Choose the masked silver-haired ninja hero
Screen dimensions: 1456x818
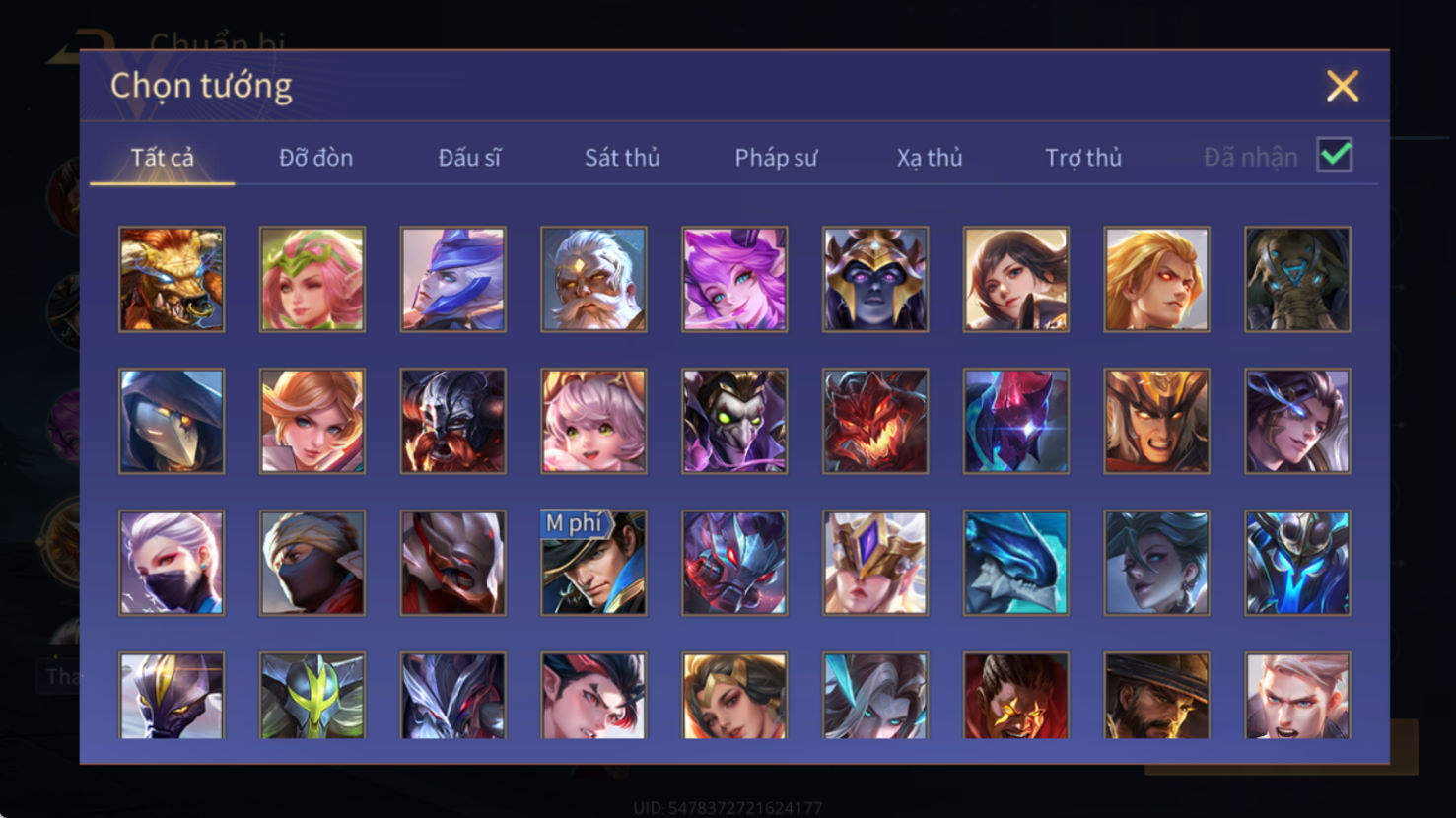[x=172, y=563]
